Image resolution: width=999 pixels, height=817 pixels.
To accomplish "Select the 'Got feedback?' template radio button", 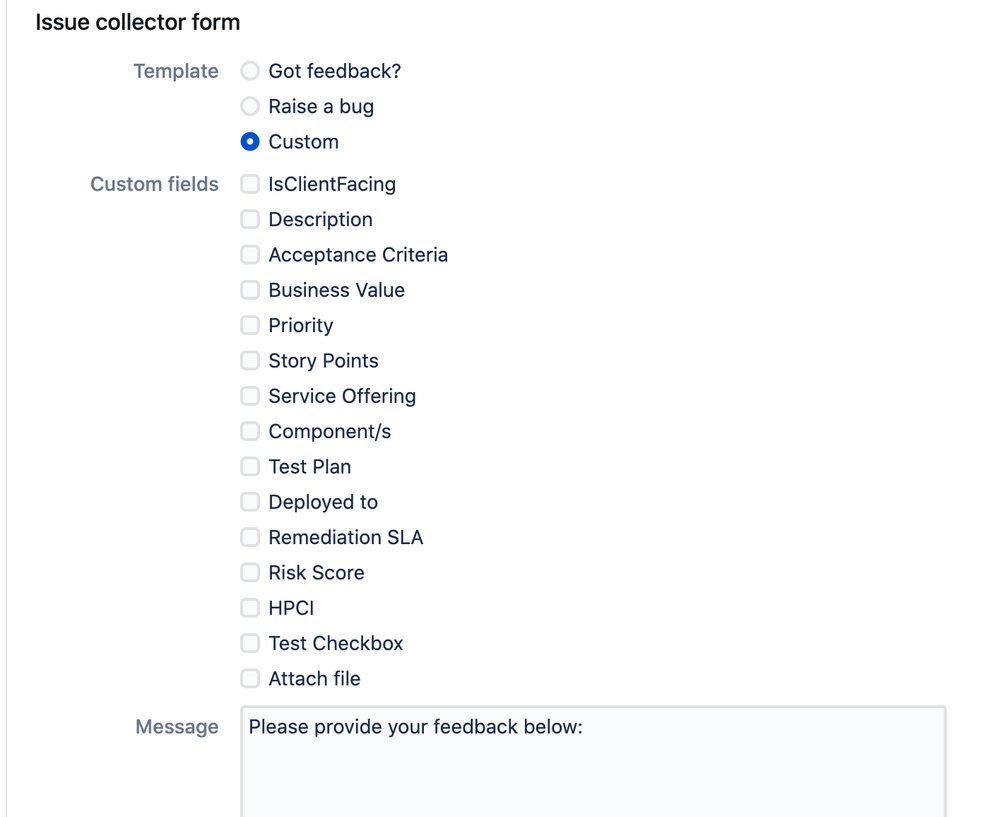I will 250,71.
